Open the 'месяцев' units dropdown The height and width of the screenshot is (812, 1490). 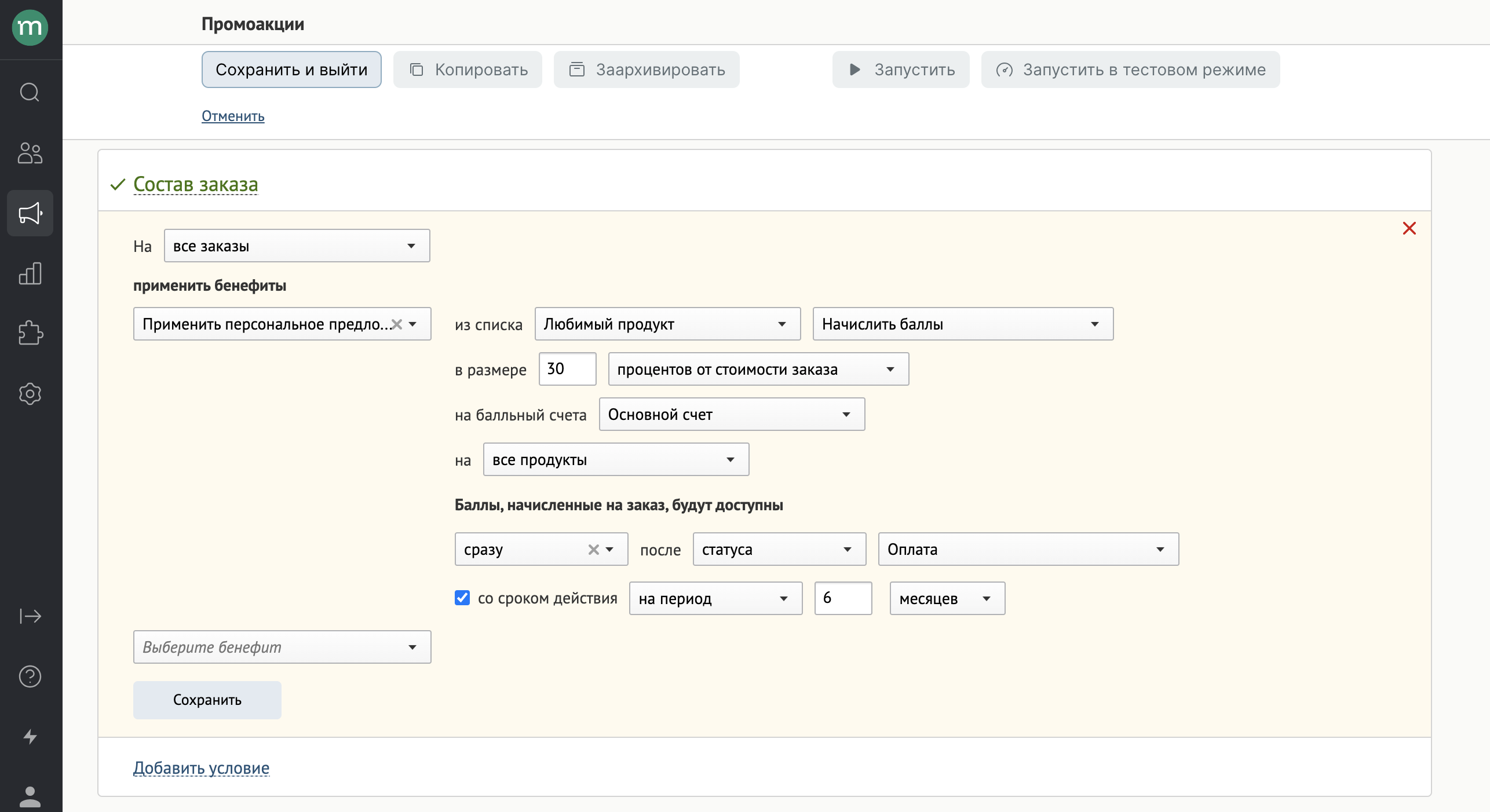point(948,598)
